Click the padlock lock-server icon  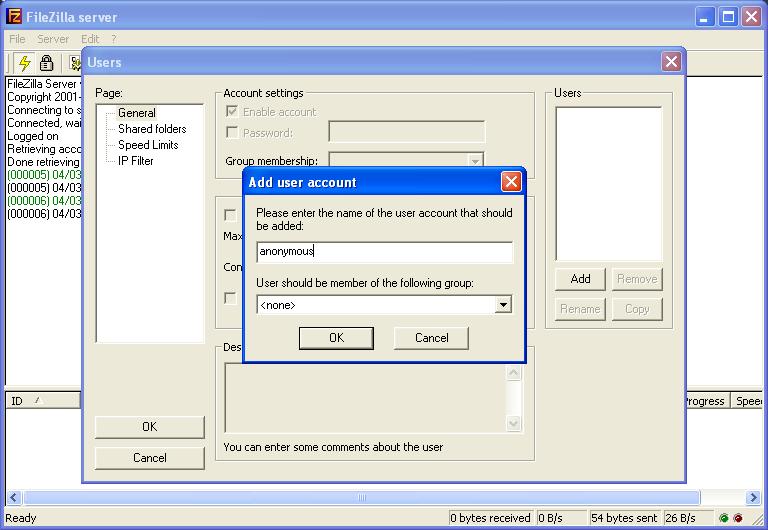(47, 63)
